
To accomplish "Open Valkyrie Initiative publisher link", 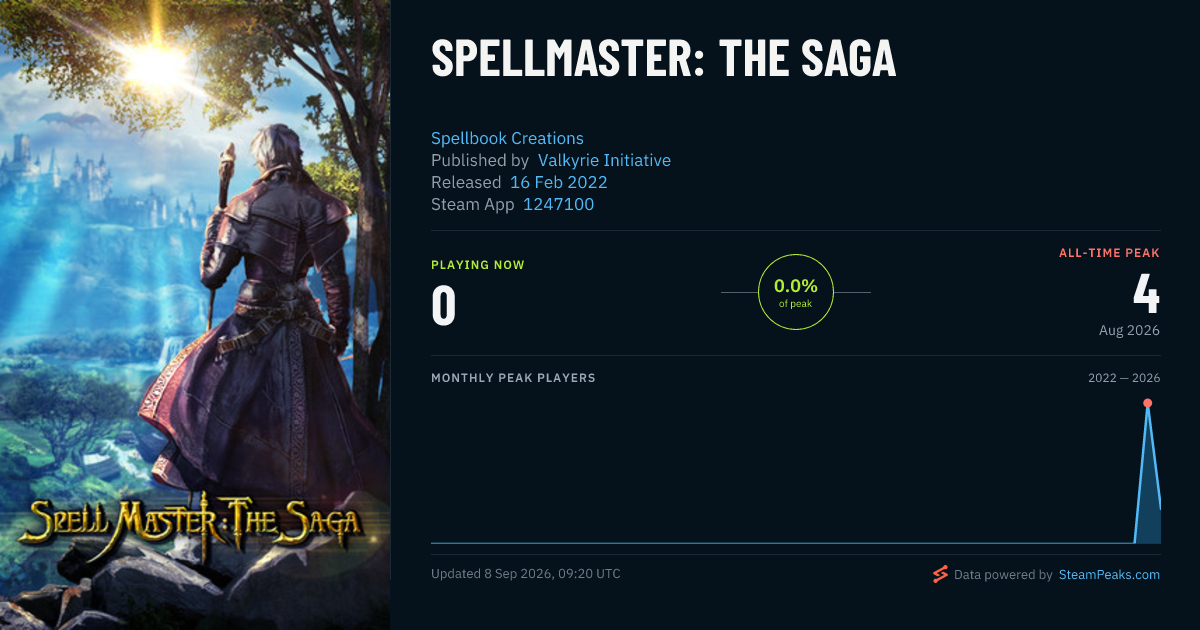I will pos(604,160).
